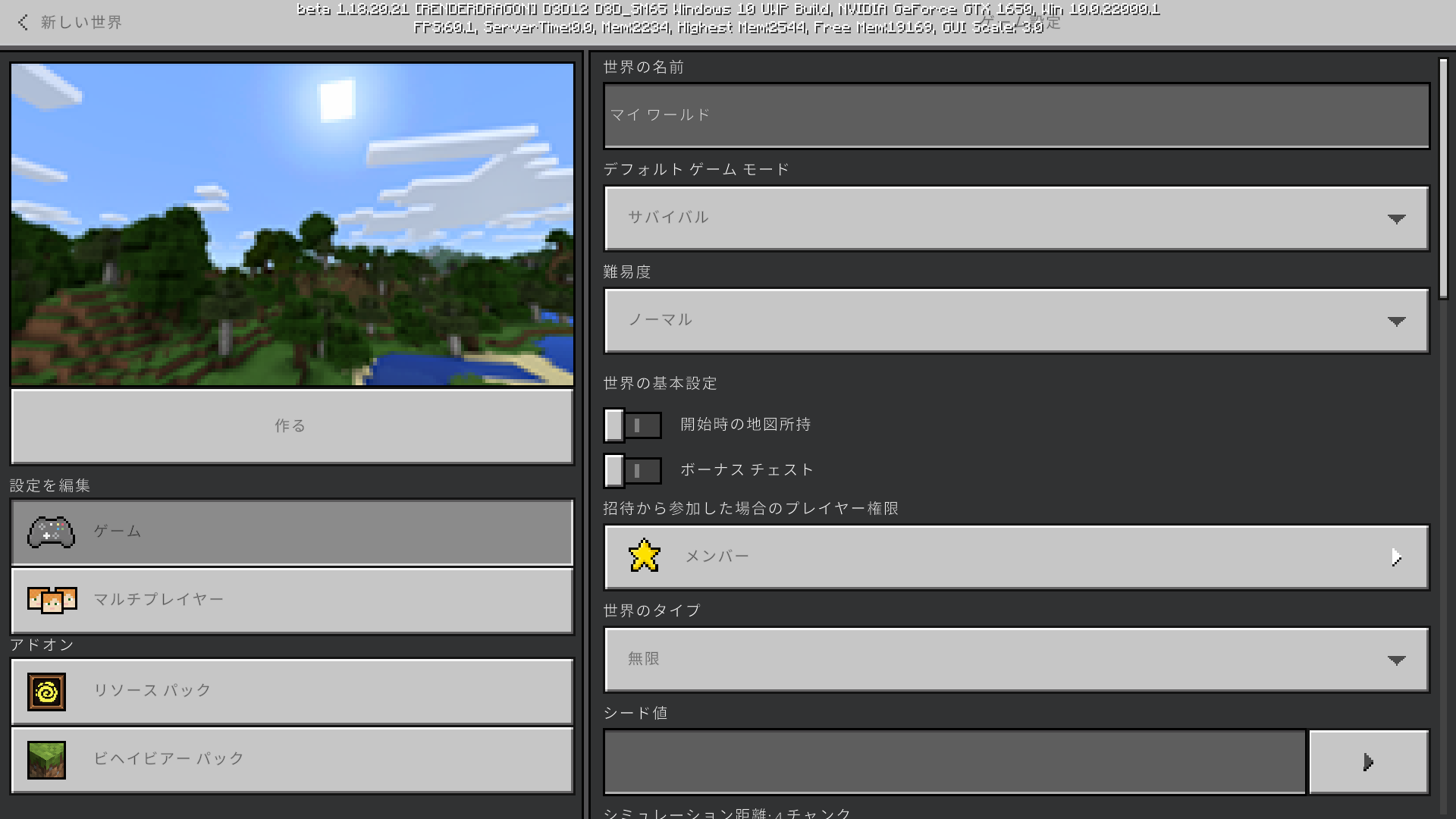The image size is (1456, 819).
Task: Click the seed picker arrow button
Action: tap(1368, 762)
